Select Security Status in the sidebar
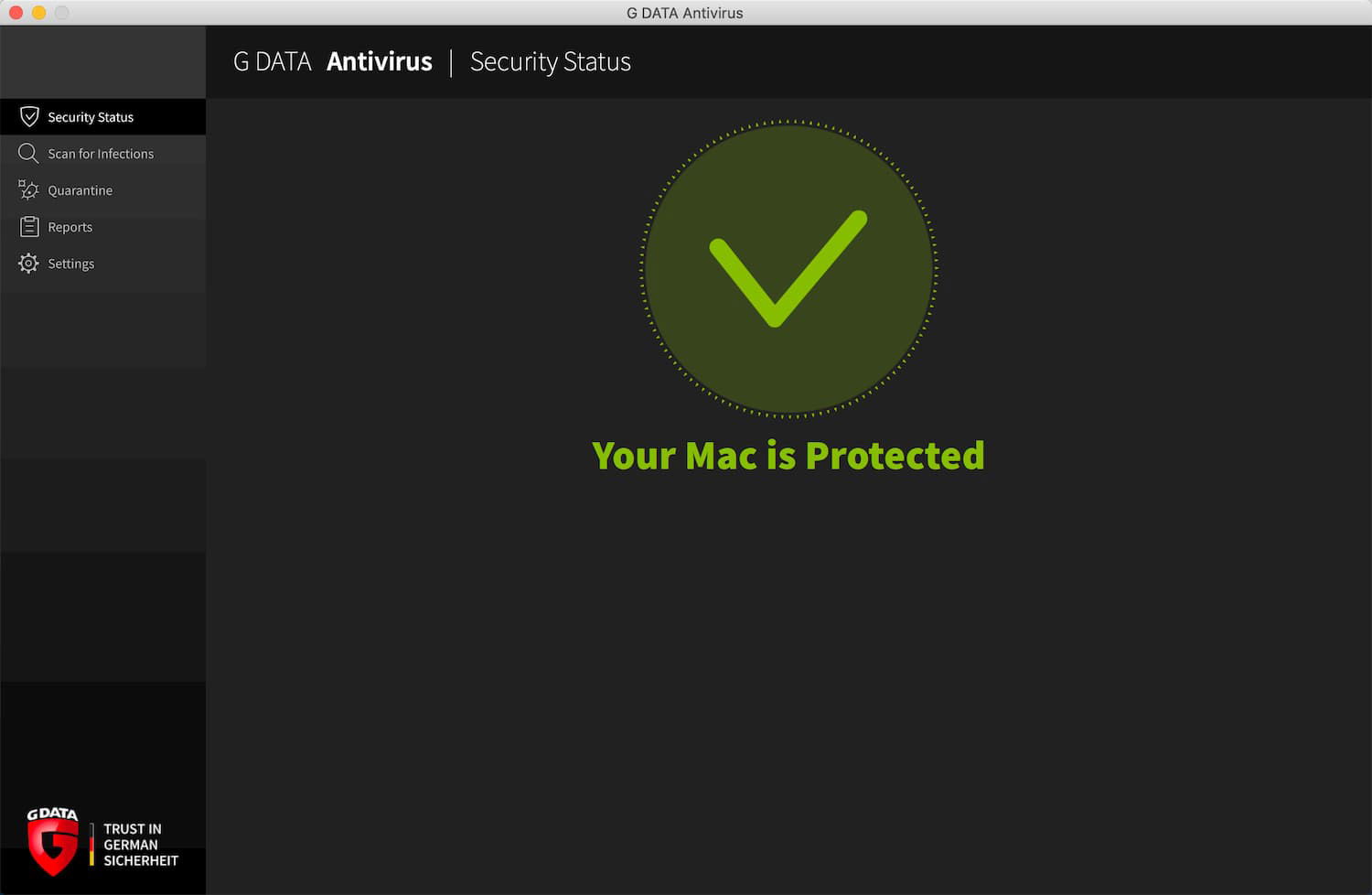1372x895 pixels. 90,116
